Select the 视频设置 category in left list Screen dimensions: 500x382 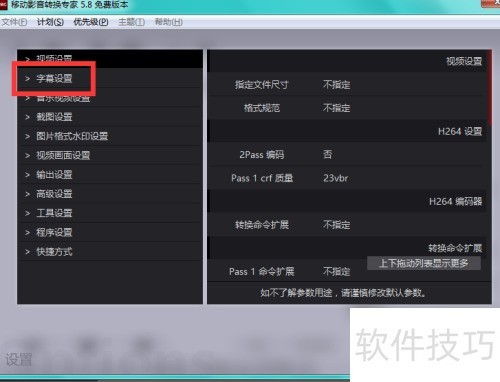(x=110, y=59)
